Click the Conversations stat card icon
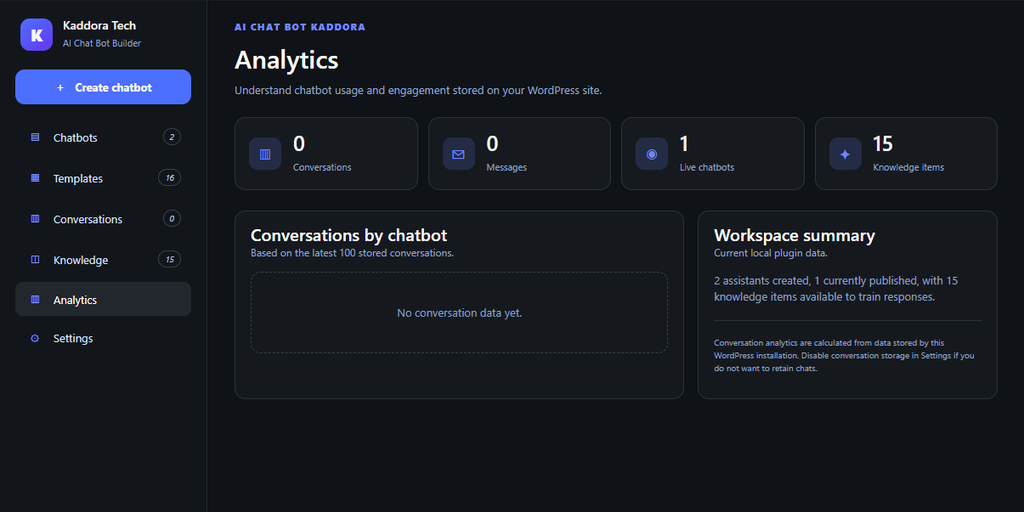The width and height of the screenshot is (1024, 512). [x=265, y=154]
